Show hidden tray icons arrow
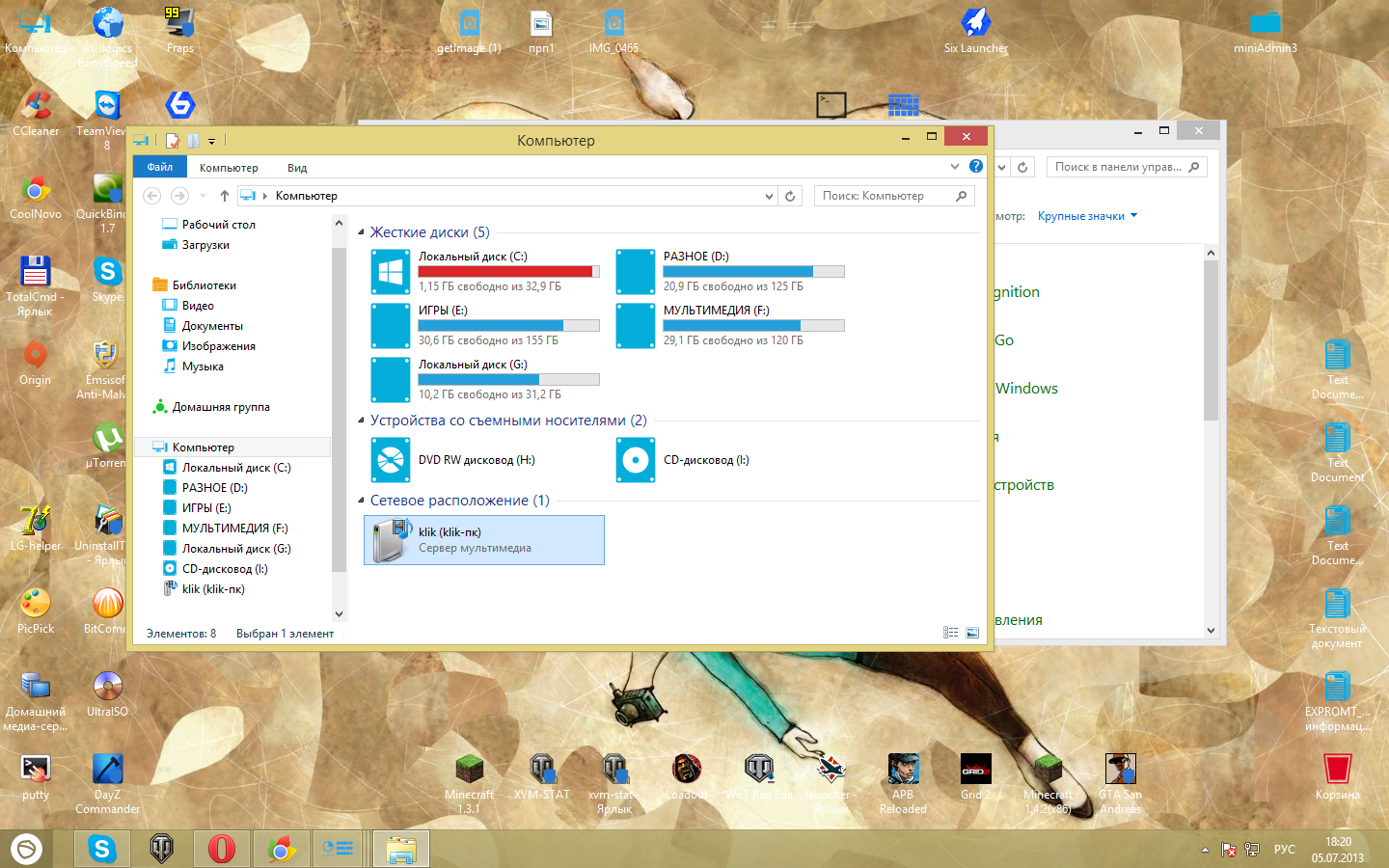Viewport: 1389px width, 868px height. click(x=1205, y=850)
